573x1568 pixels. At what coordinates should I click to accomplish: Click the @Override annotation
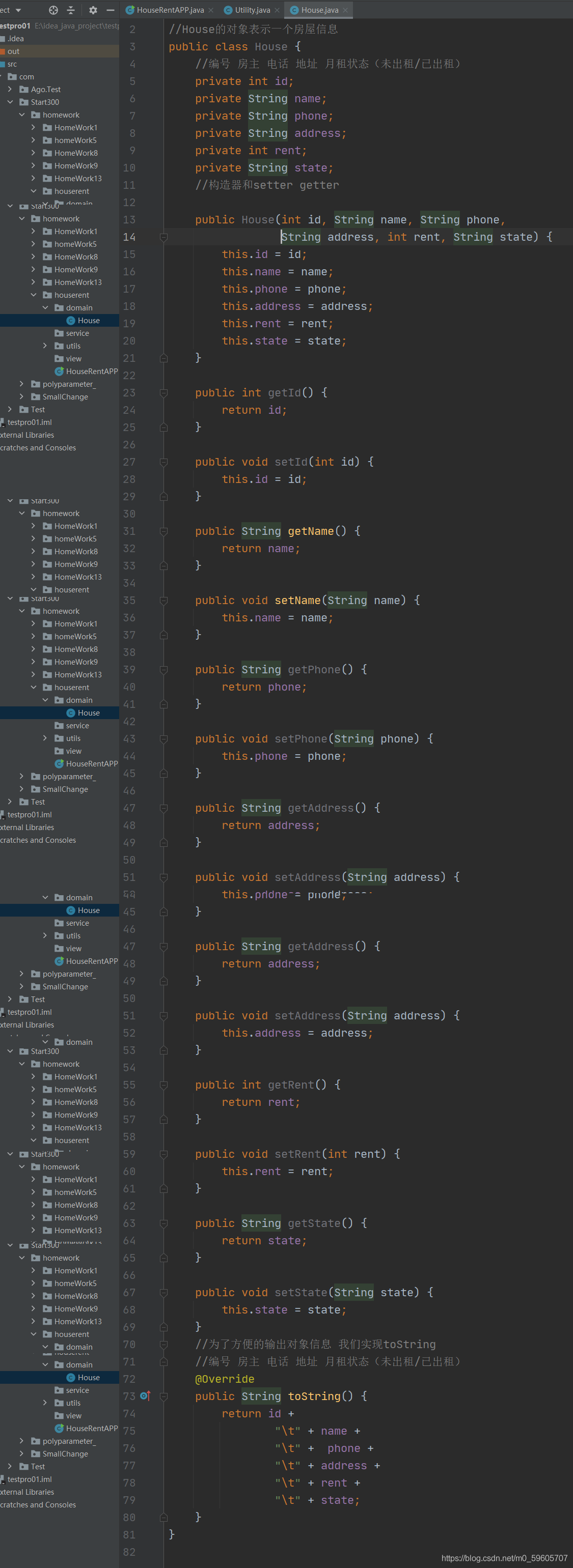(225, 1379)
